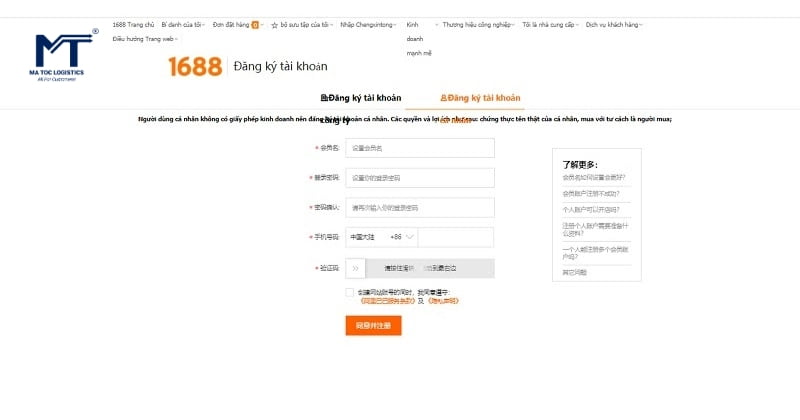The height and width of the screenshot is (420, 800).
Task: Click the orange register submit button
Action: [x=373, y=326]
